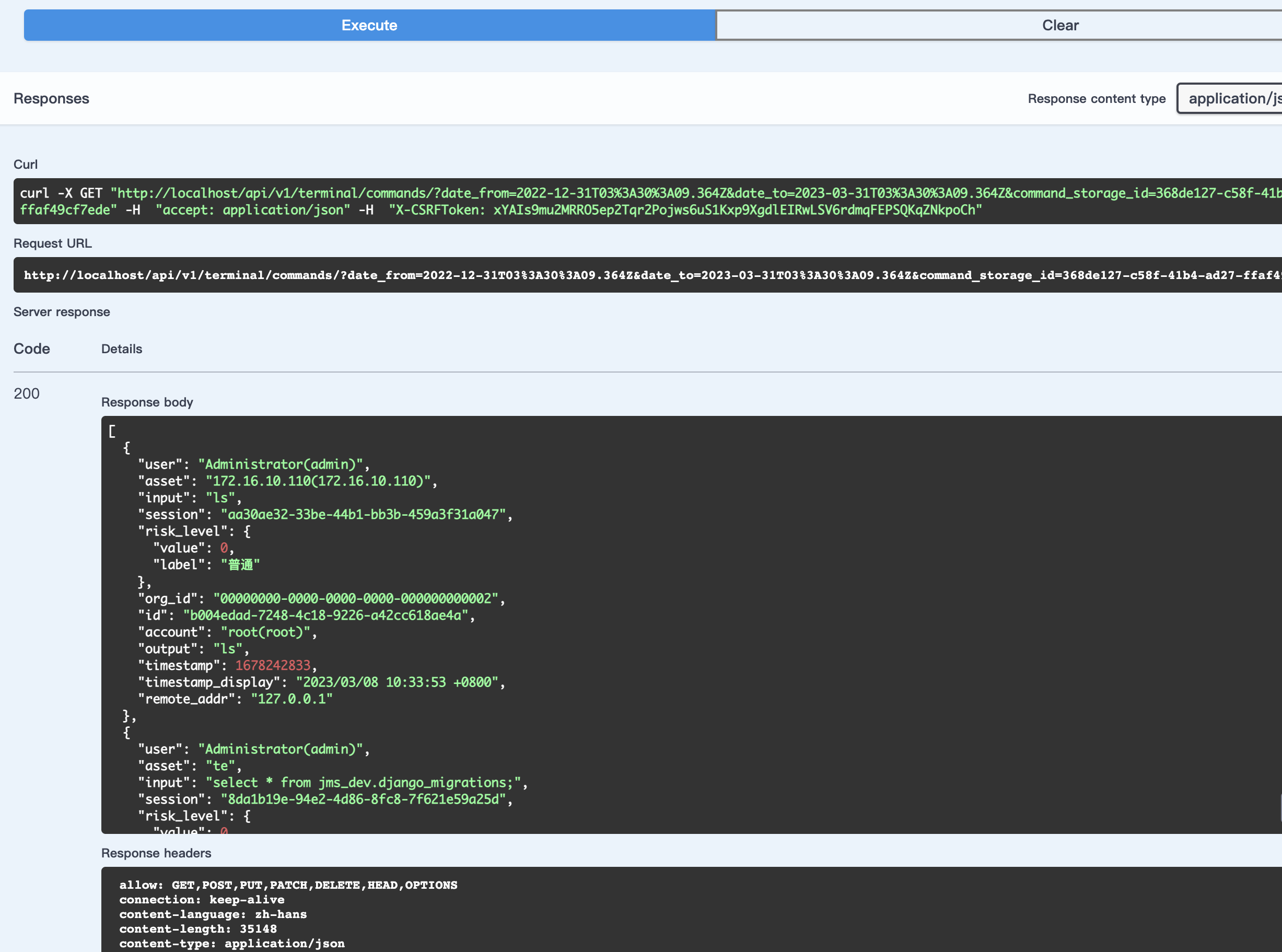The width and height of the screenshot is (1282, 952).
Task: Click the Execute button
Action: 368,25
